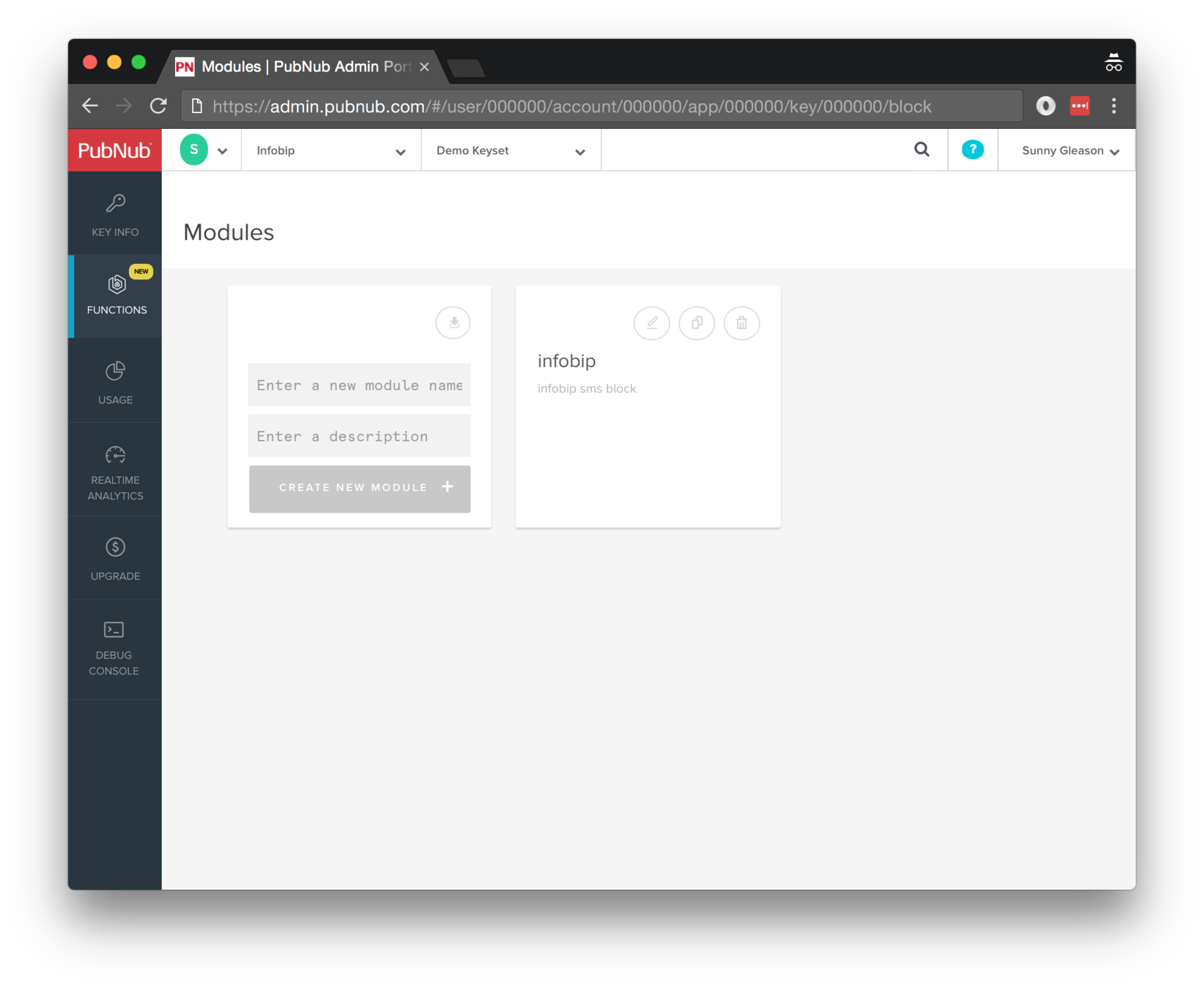This screenshot has width=1204, height=987.
Task: Click the PubNub logo
Action: coord(115,151)
